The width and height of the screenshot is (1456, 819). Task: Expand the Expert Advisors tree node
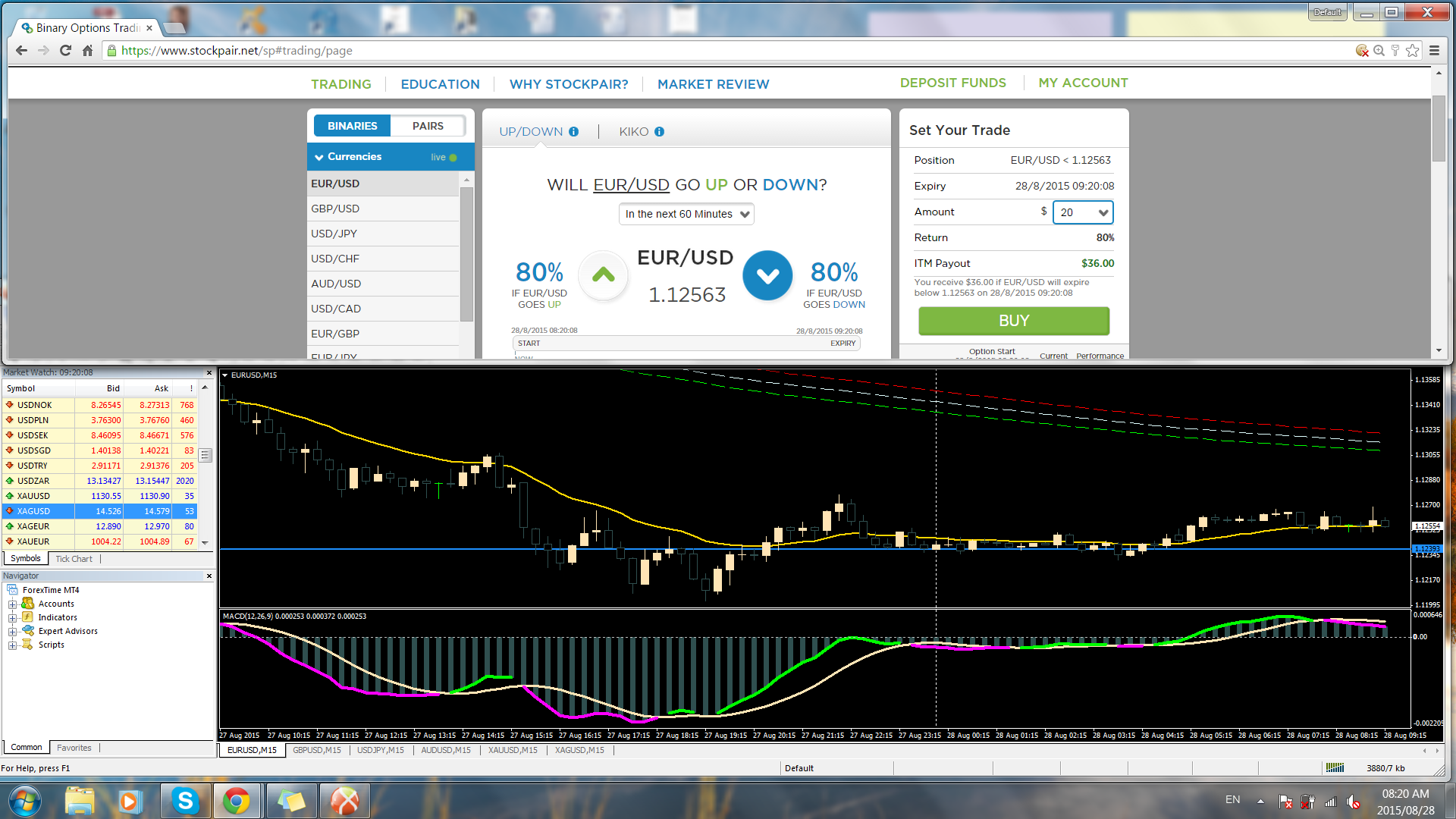coord(12,632)
